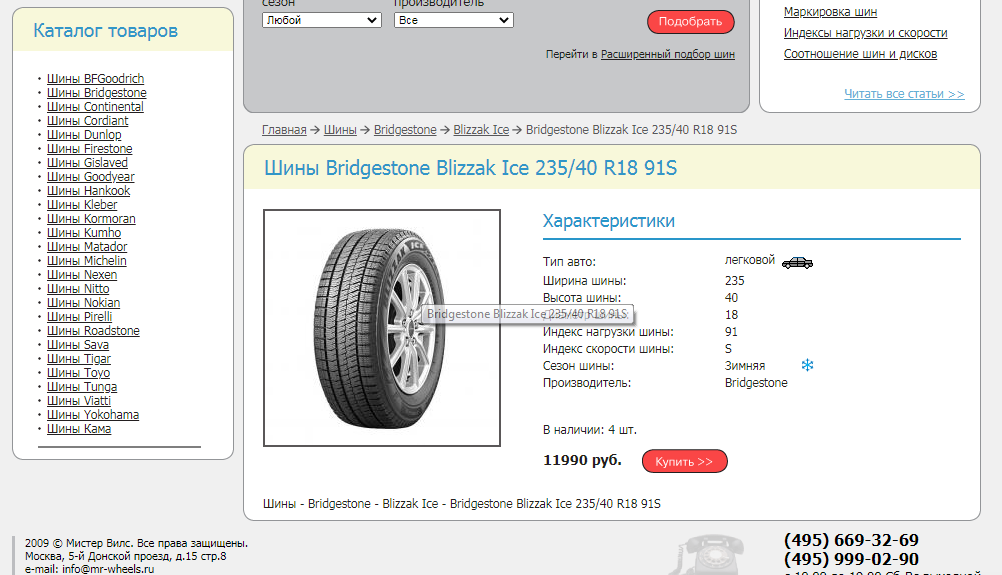Image resolution: width=1002 pixels, height=575 pixels.
Task: Click the Каталог товаров heading
Action: (105, 31)
